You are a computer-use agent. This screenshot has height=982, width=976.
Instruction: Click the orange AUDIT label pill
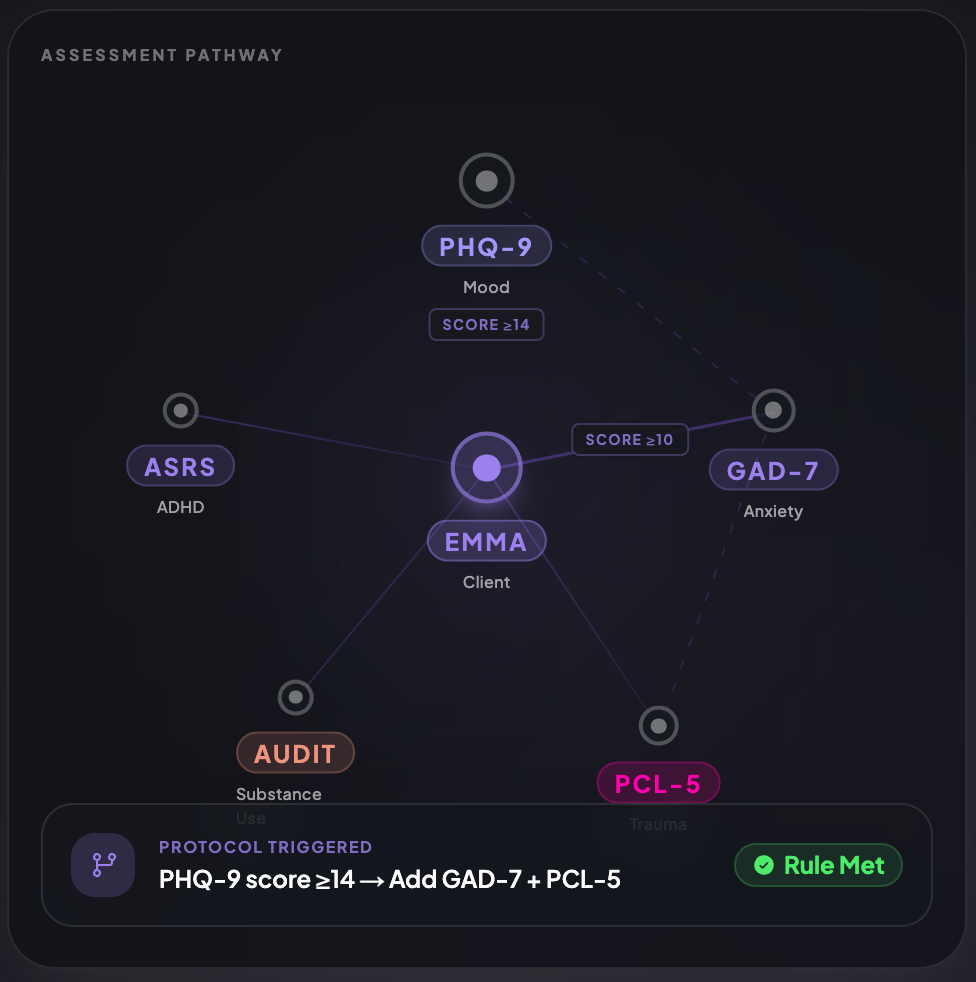tap(296, 753)
